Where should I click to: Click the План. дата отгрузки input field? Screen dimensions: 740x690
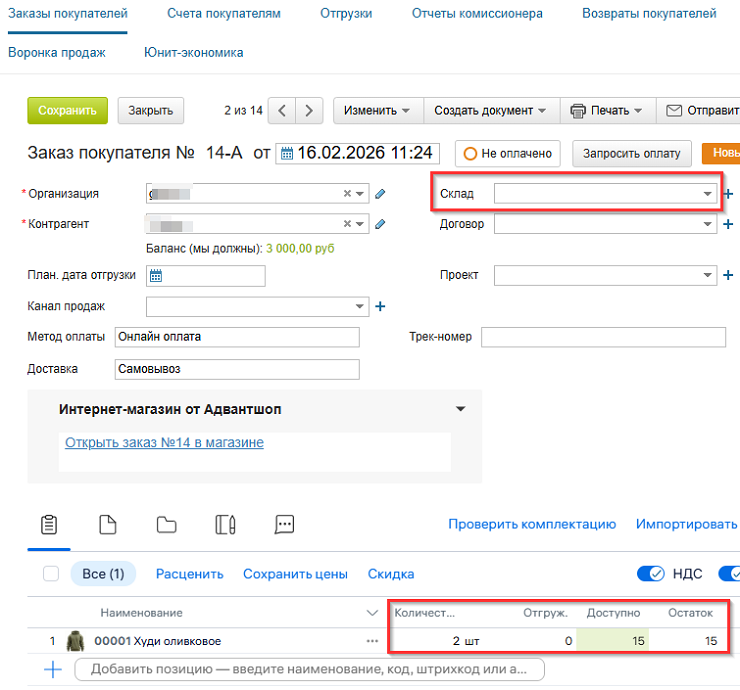click(206, 276)
